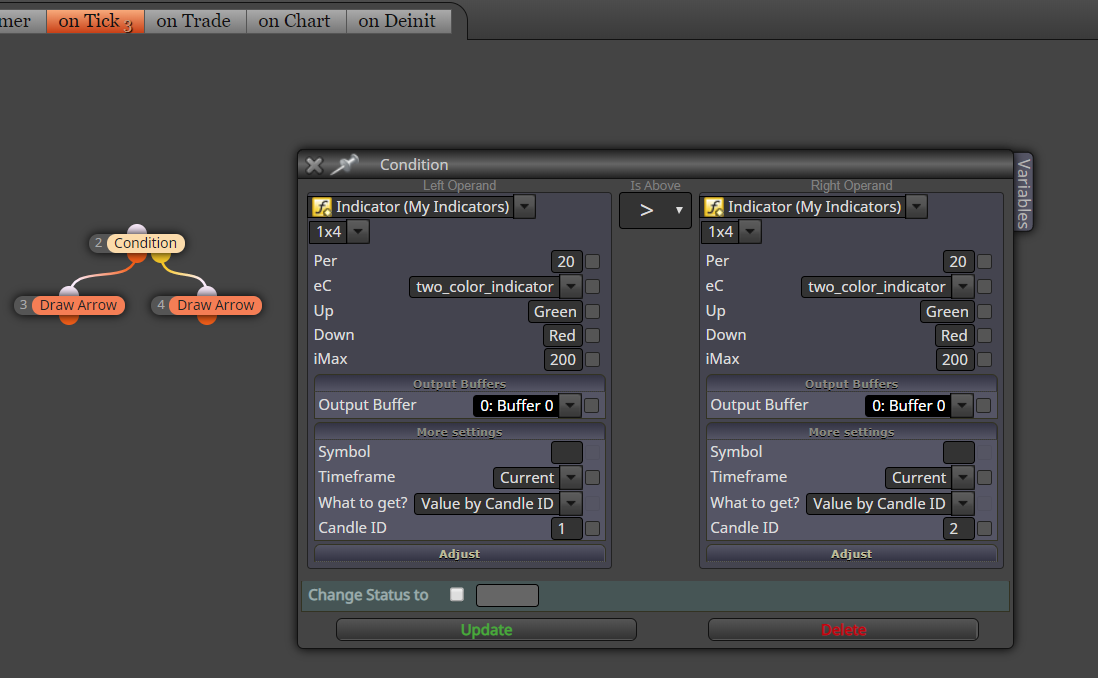Viewport: 1098px width, 678px height.
Task: Edit left operand Per value 20
Action: 566,262
